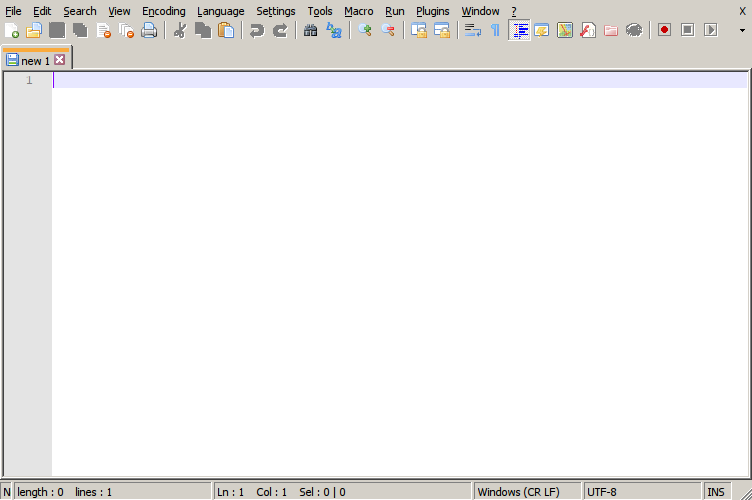
Task: Open the Encoding menu
Action: click(164, 11)
